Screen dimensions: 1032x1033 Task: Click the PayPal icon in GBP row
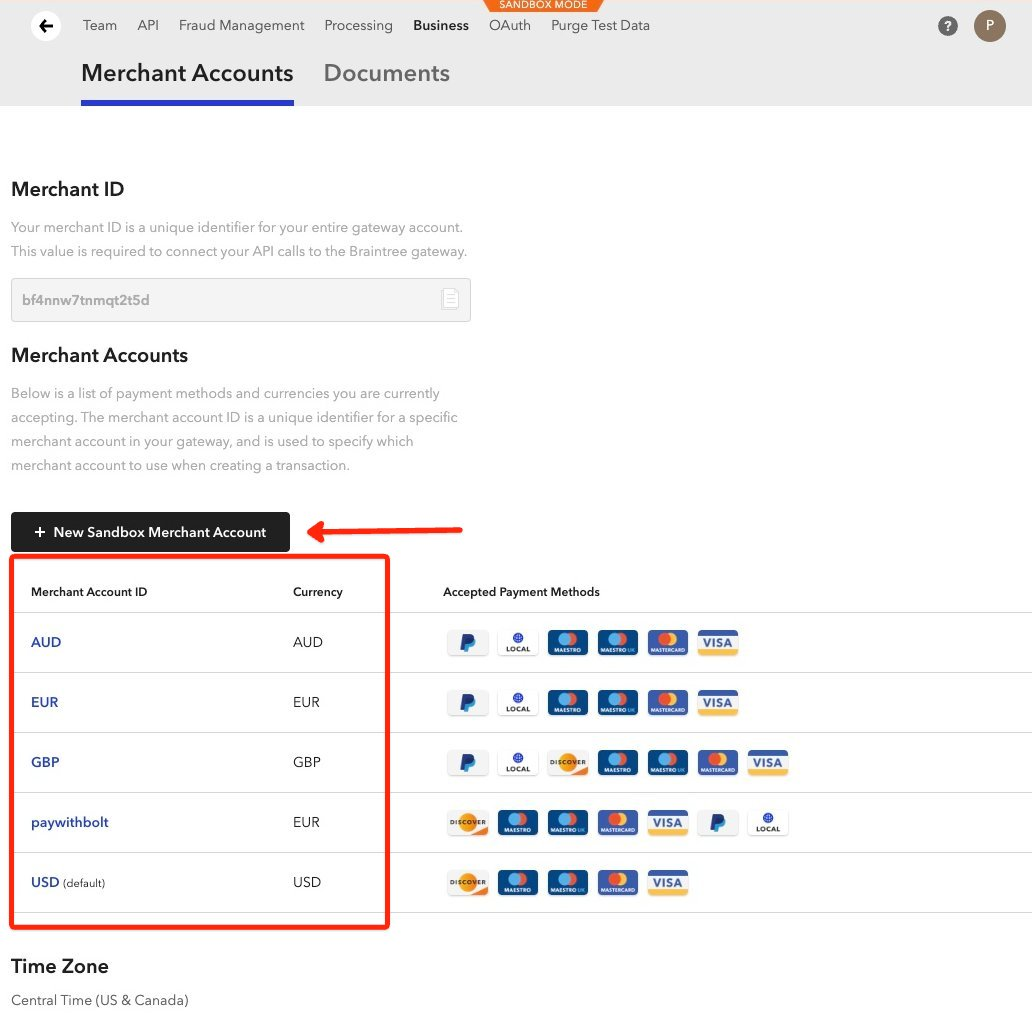[468, 762]
